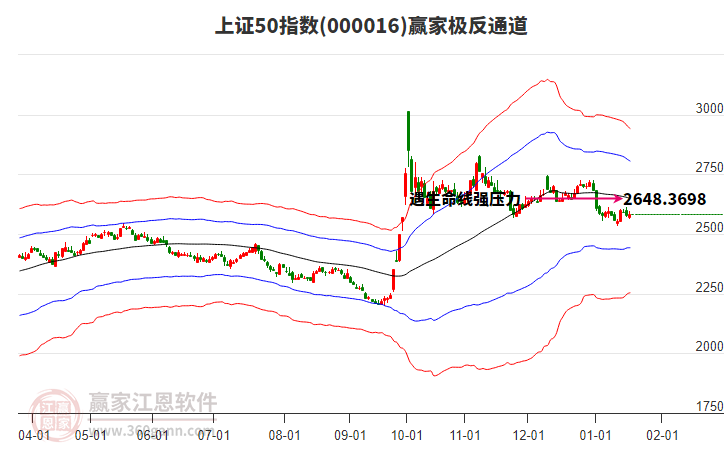
Task: Click the 遇生命线强压力 annotation text
Action: pos(465,200)
